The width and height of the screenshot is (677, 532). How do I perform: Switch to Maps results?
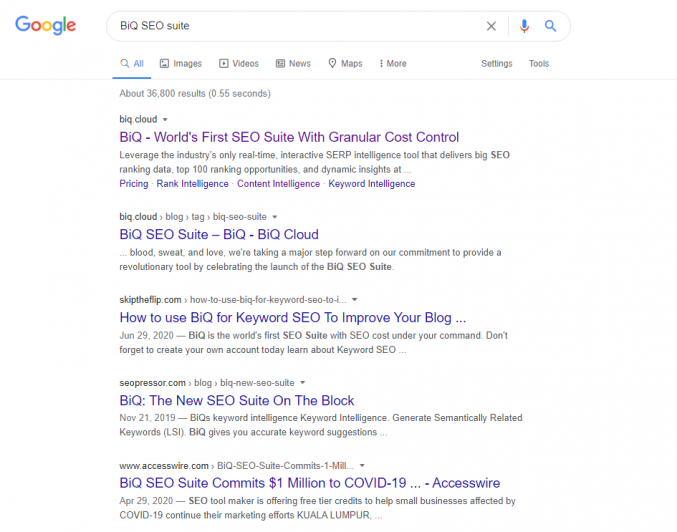345,63
